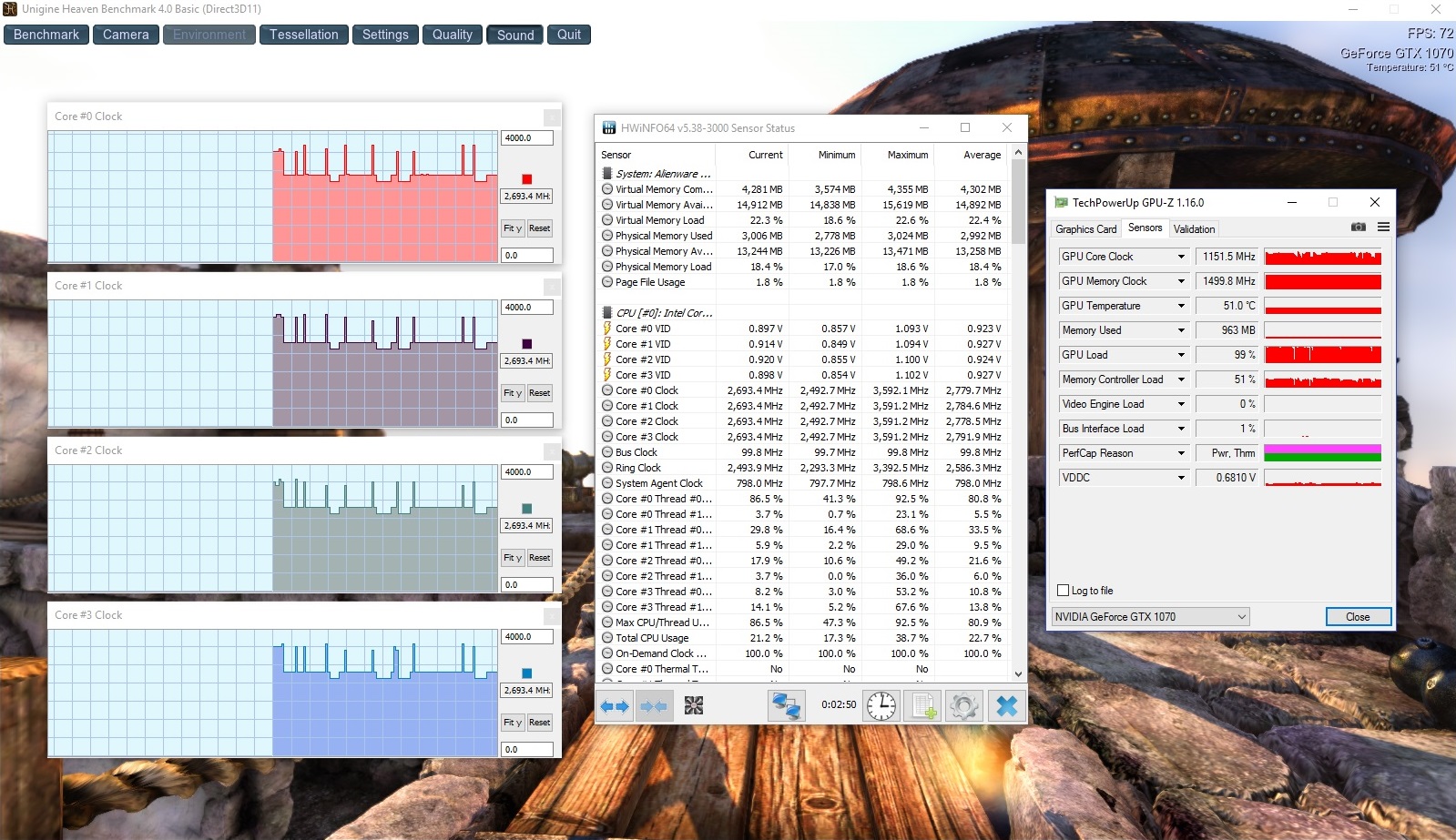Click Core #3 VID lightning icon

tap(607, 375)
